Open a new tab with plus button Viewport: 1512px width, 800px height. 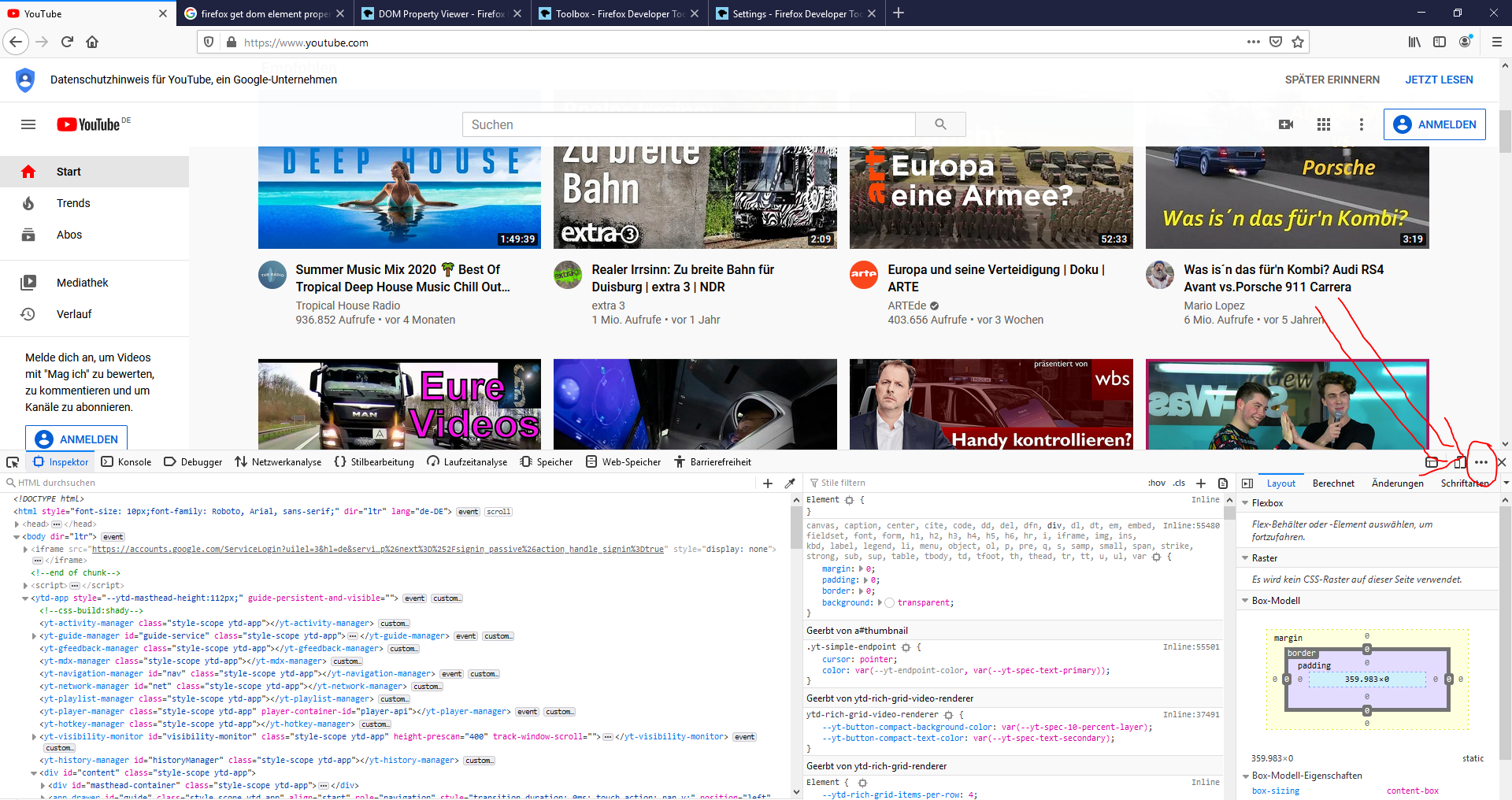point(899,13)
